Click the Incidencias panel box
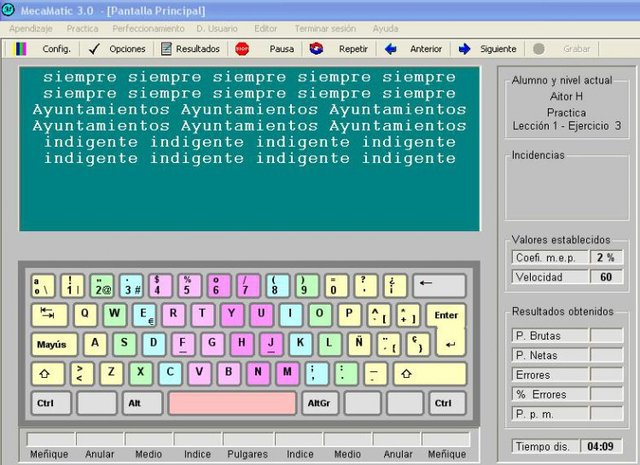Image resolution: width=640 pixels, height=465 pixels. [x=567, y=188]
